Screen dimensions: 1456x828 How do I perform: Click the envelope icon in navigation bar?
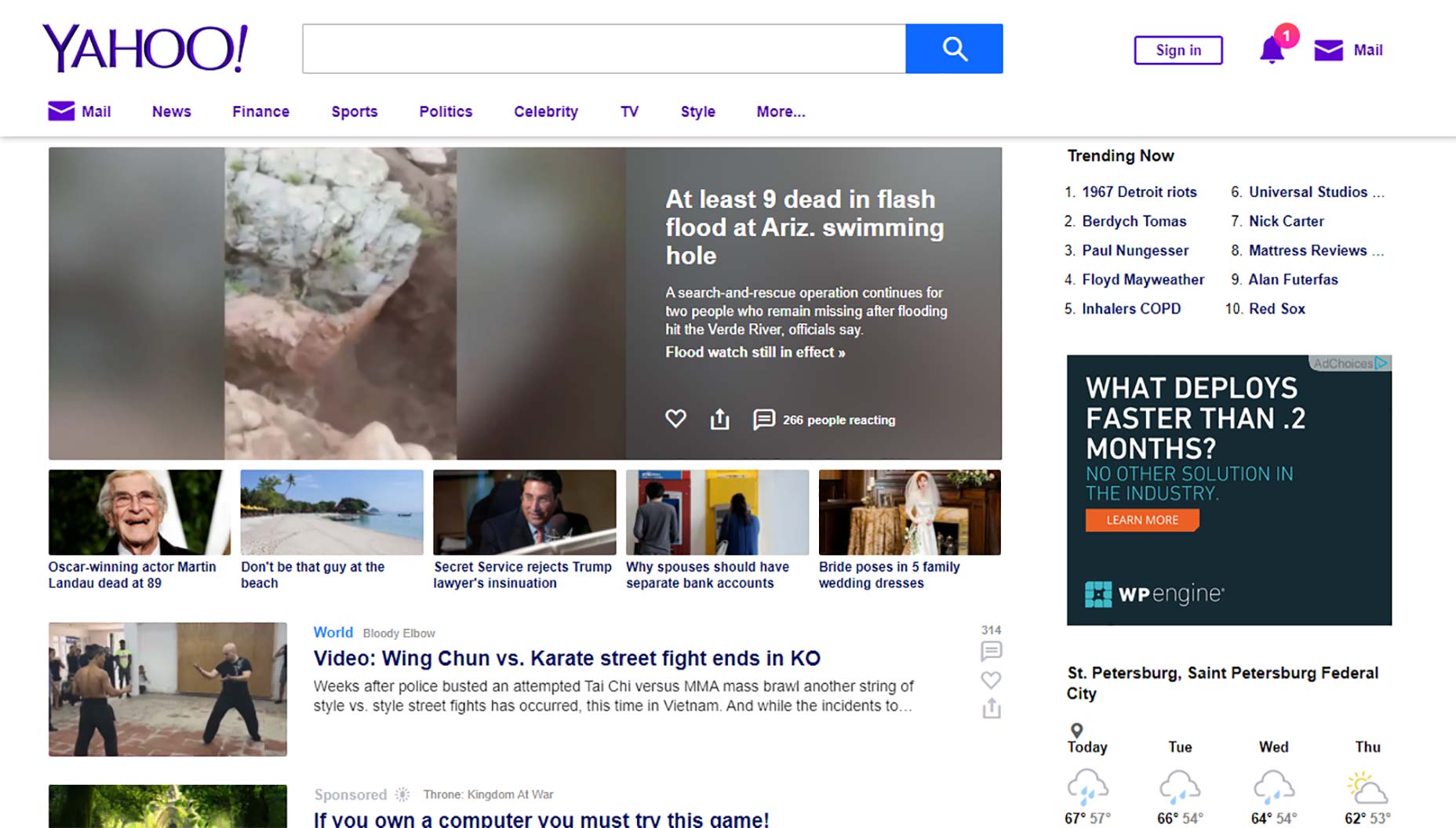coord(61,111)
